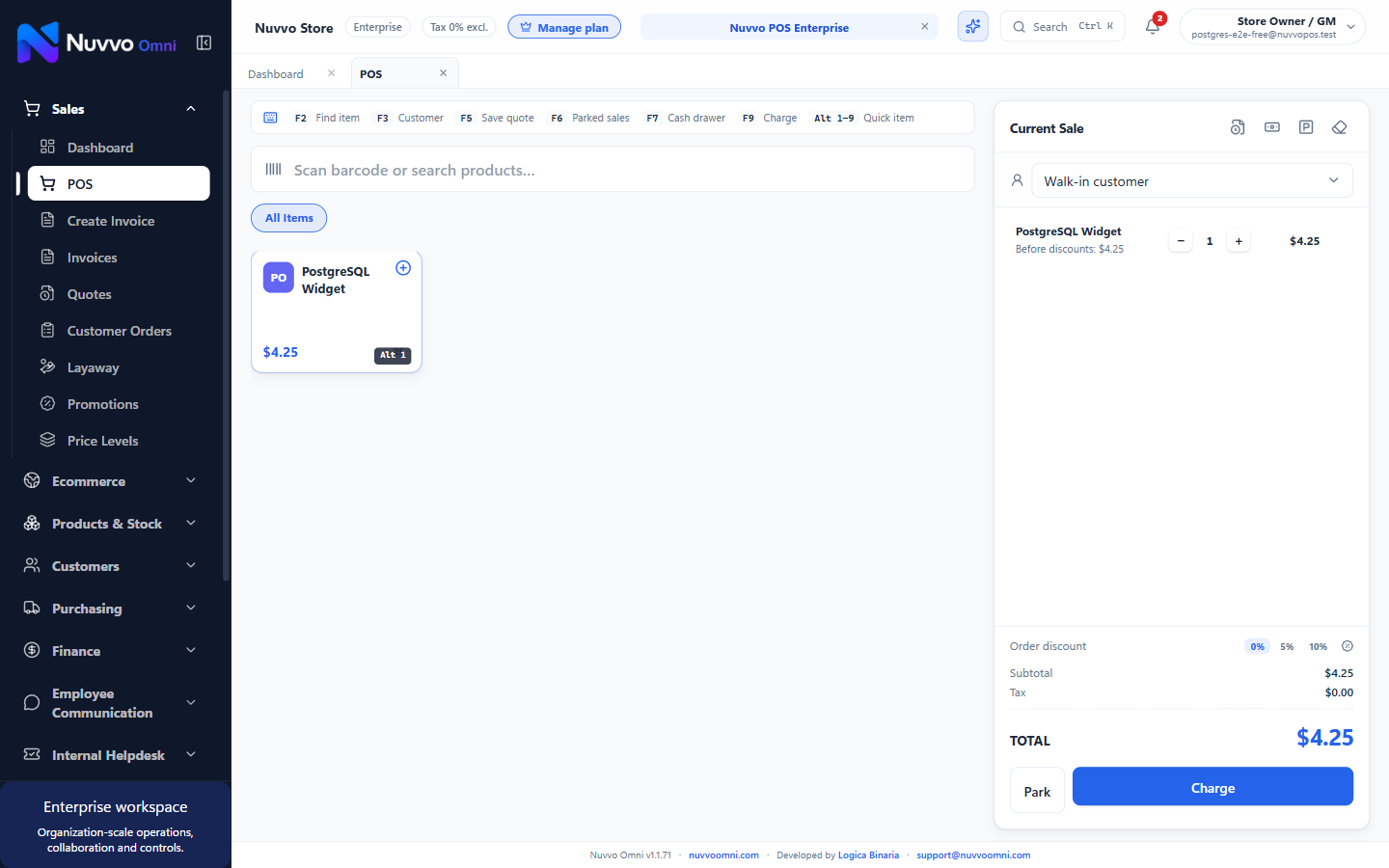Click the F7 Cash drawer shortcut
The image size is (1389, 868).
click(x=685, y=118)
